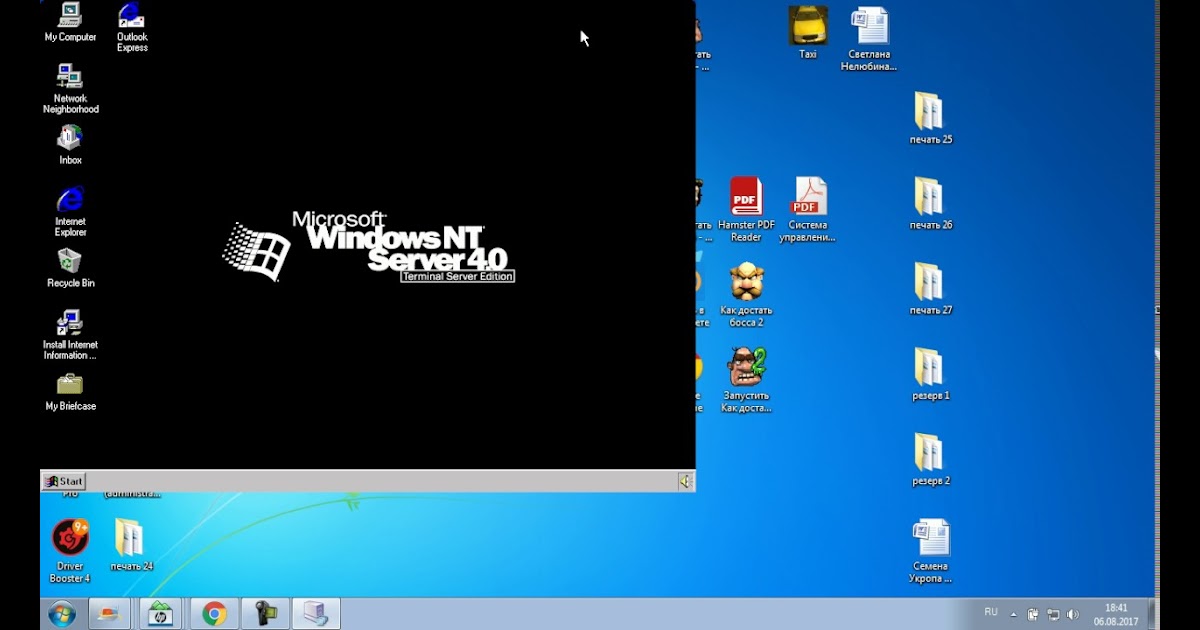Open the Система управления PDF file
Image resolution: width=1200 pixels, height=630 pixels.
[x=808, y=209]
